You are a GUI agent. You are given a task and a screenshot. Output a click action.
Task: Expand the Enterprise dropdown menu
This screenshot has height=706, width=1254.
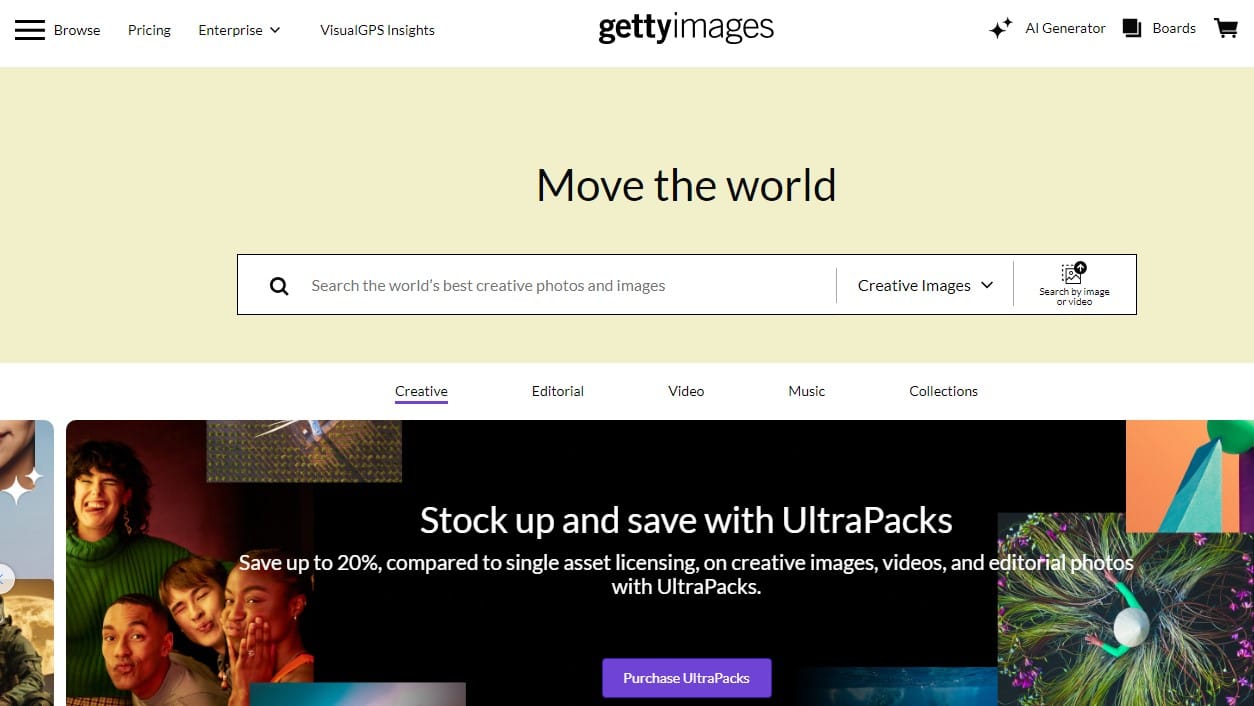[x=240, y=30]
